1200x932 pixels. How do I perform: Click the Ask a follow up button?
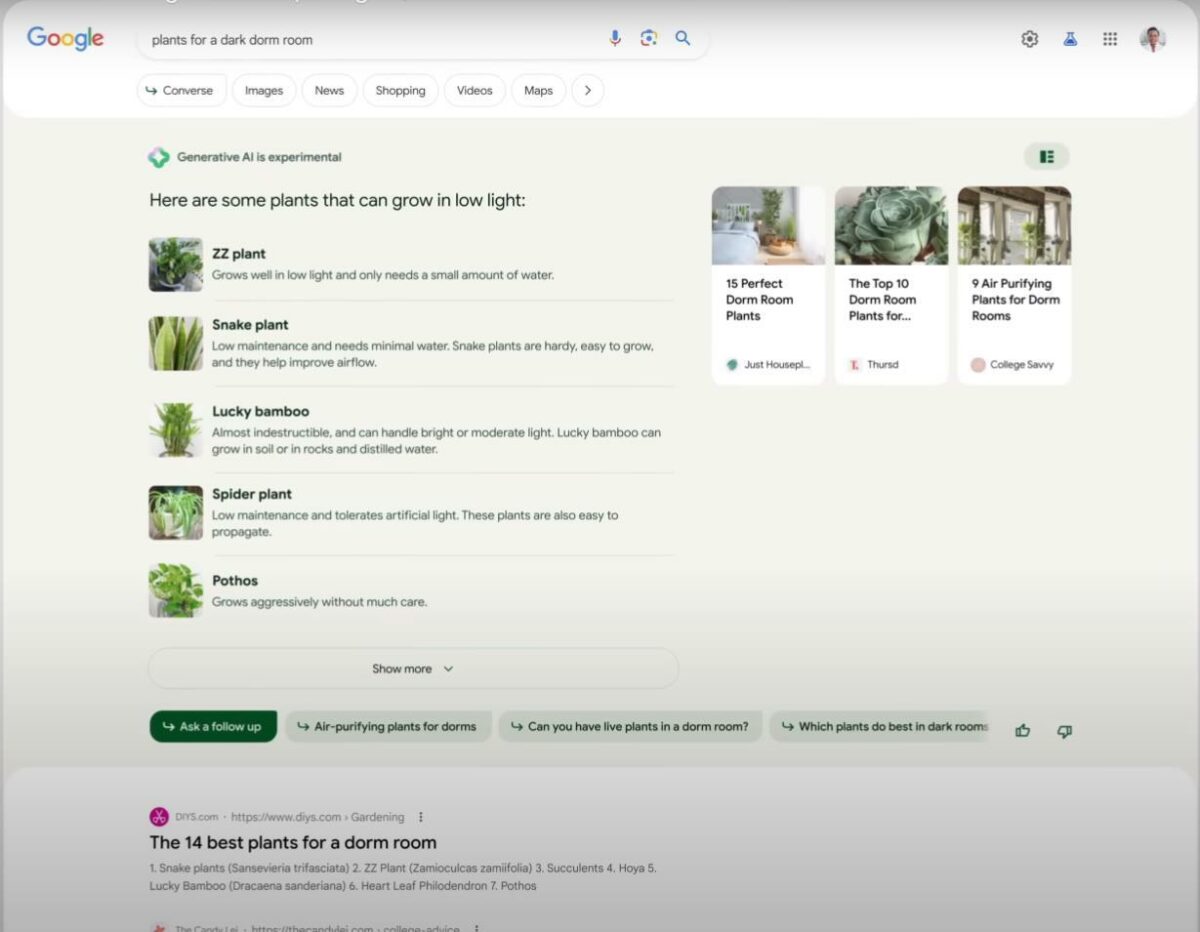213,727
